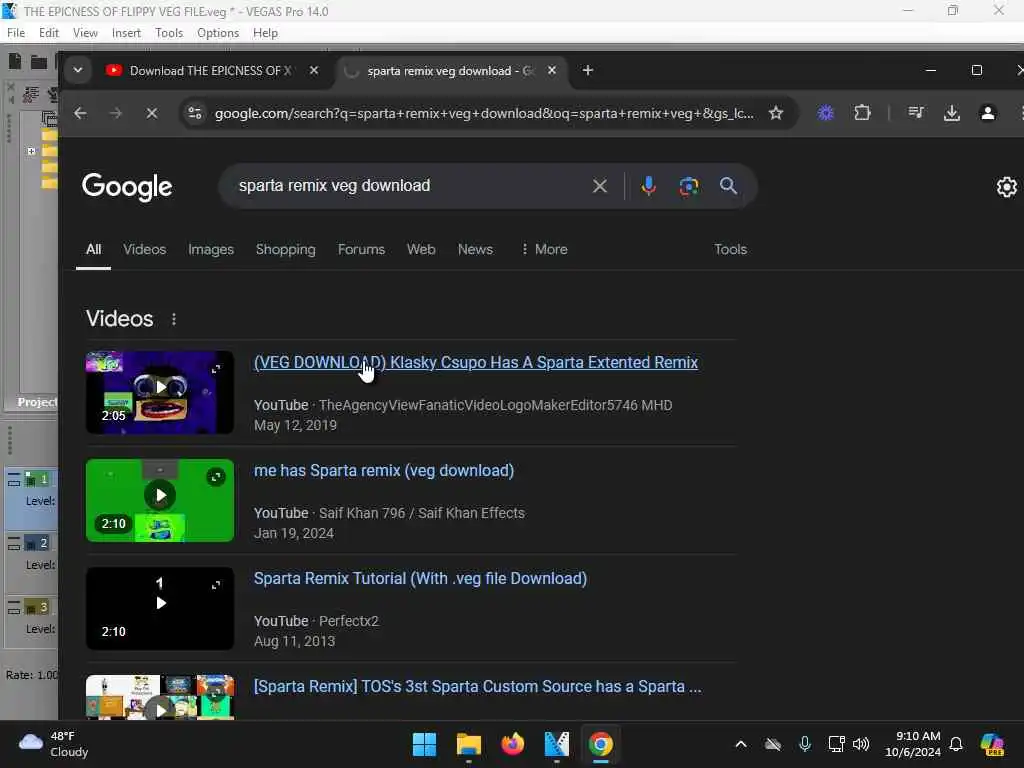The width and height of the screenshot is (1024, 768).
Task: Open TOS's 3st Sparta Custom Source link
Action: click(x=477, y=686)
